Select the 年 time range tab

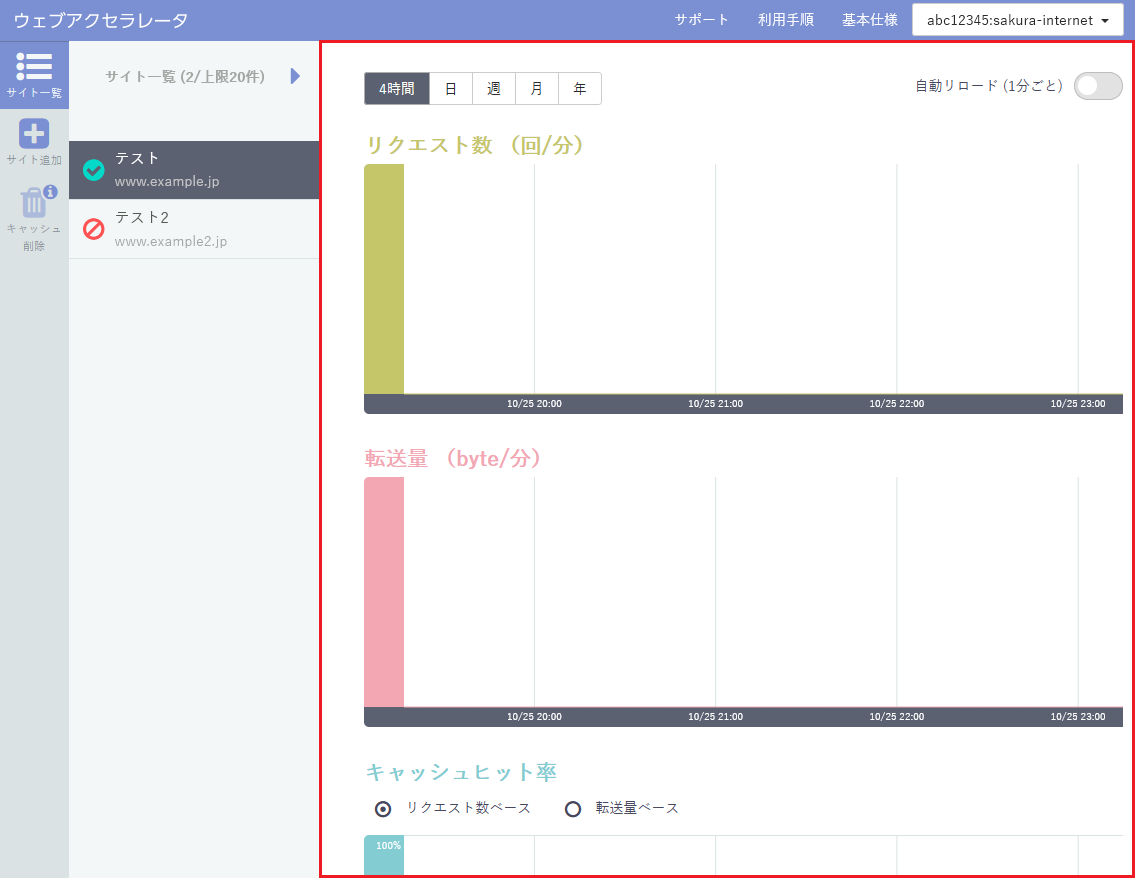(580, 89)
